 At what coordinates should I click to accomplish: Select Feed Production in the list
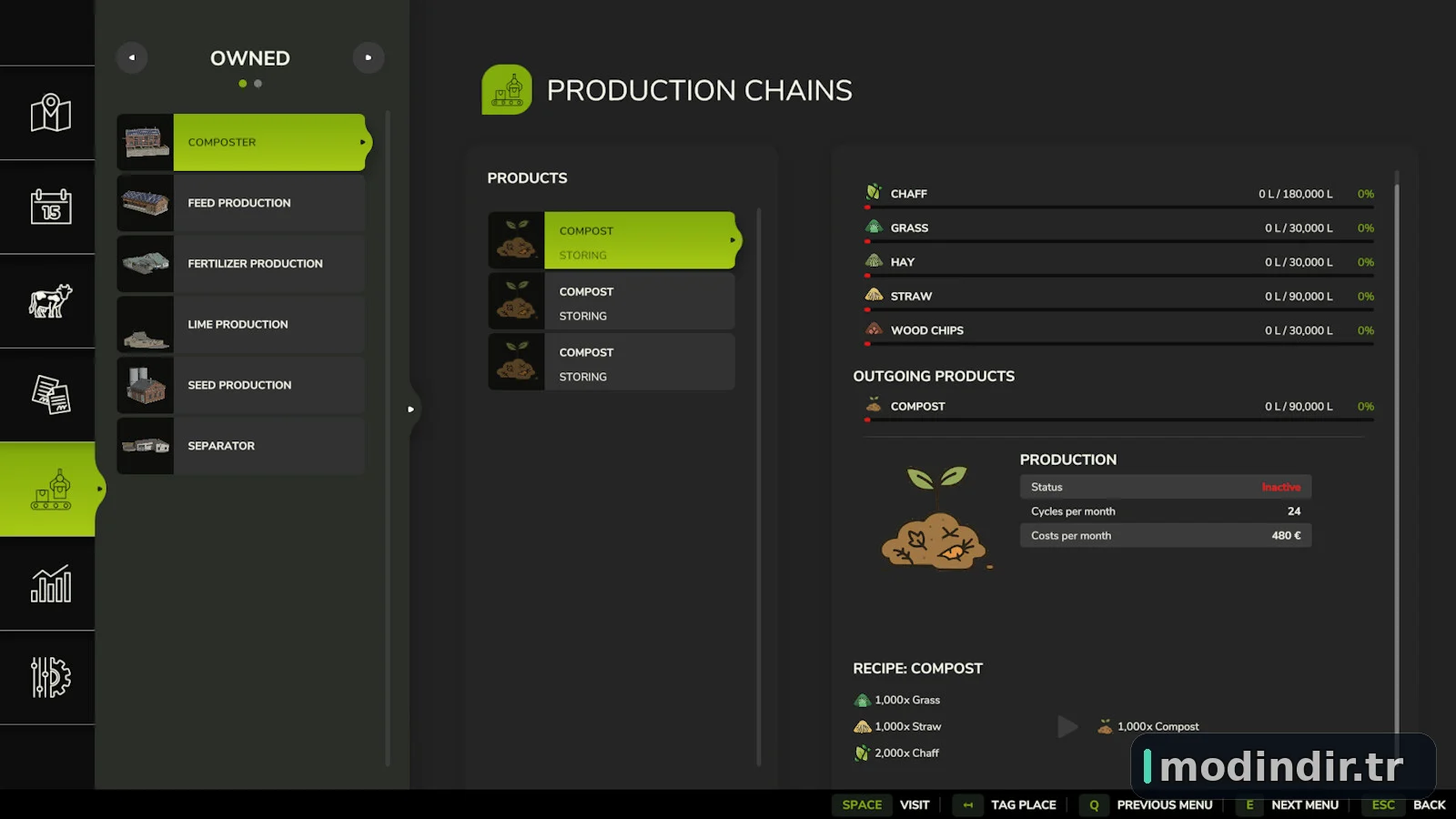click(241, 203)
